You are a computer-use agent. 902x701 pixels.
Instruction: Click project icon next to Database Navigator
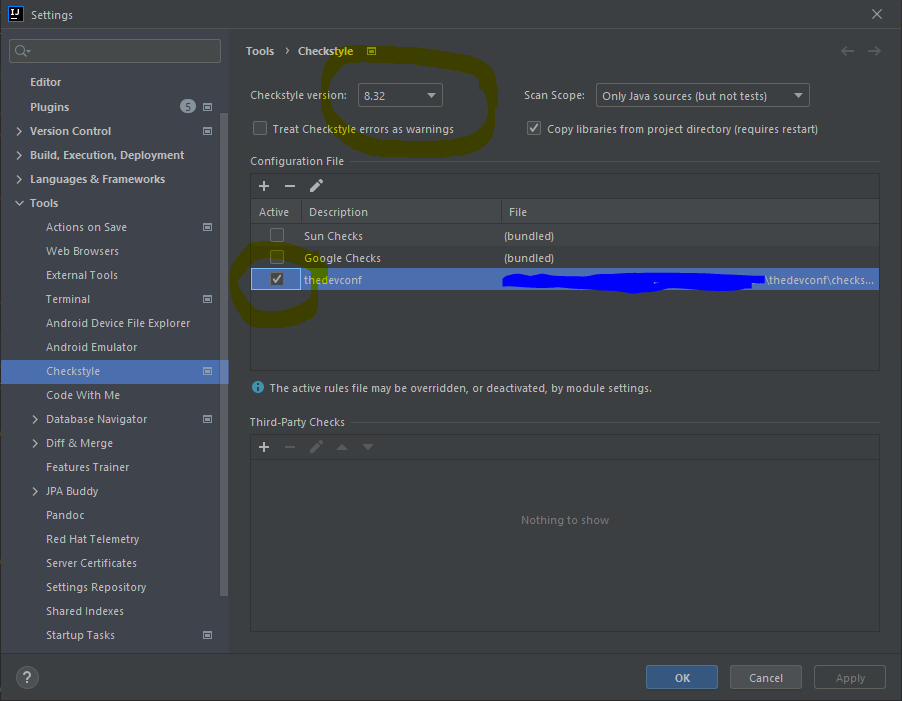(208, 419)
